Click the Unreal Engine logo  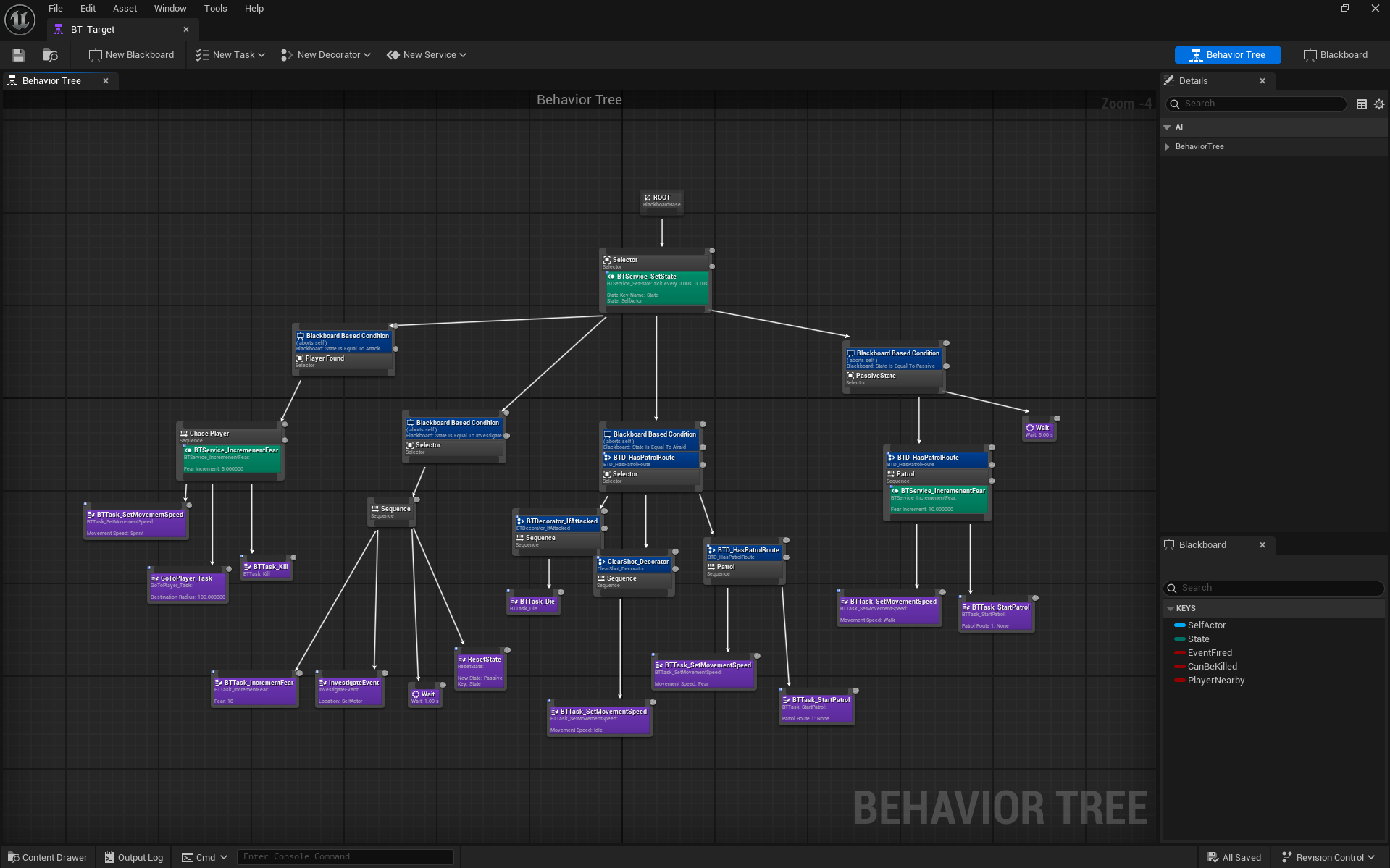(19, 20)
